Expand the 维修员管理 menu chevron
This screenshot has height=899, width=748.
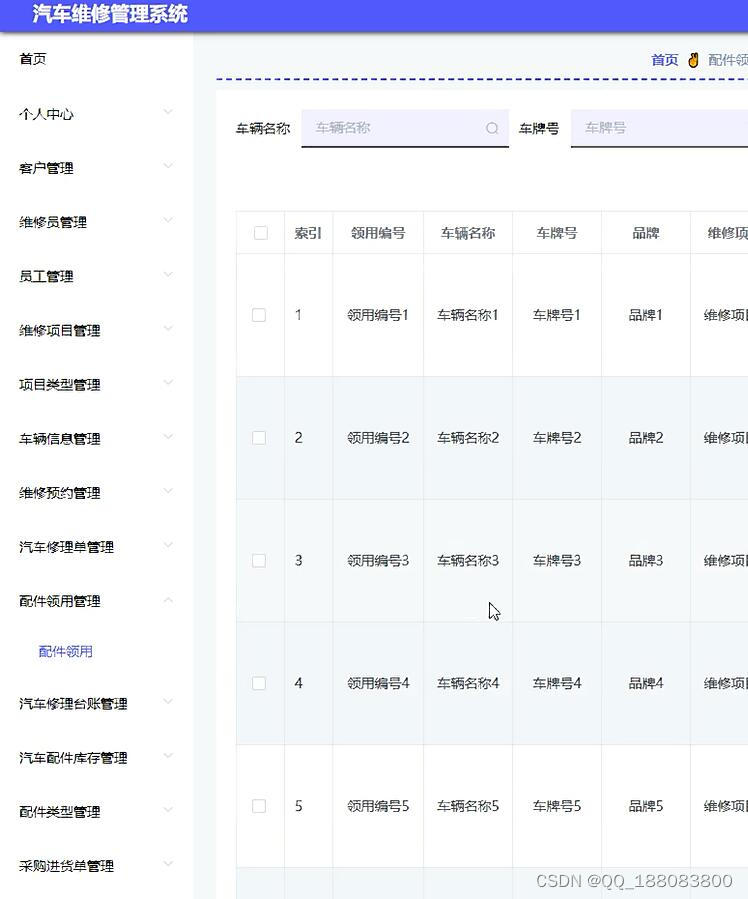168,220
